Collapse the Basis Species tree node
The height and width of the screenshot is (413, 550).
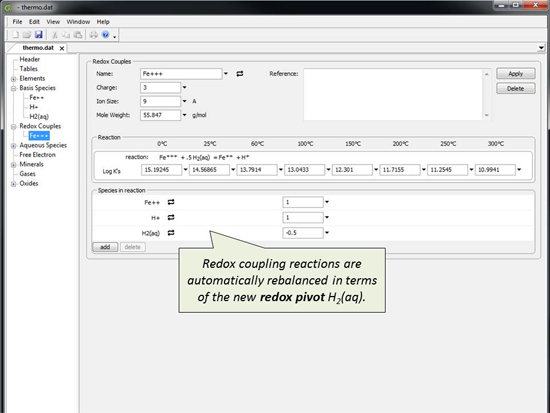[x=13, y=88]
